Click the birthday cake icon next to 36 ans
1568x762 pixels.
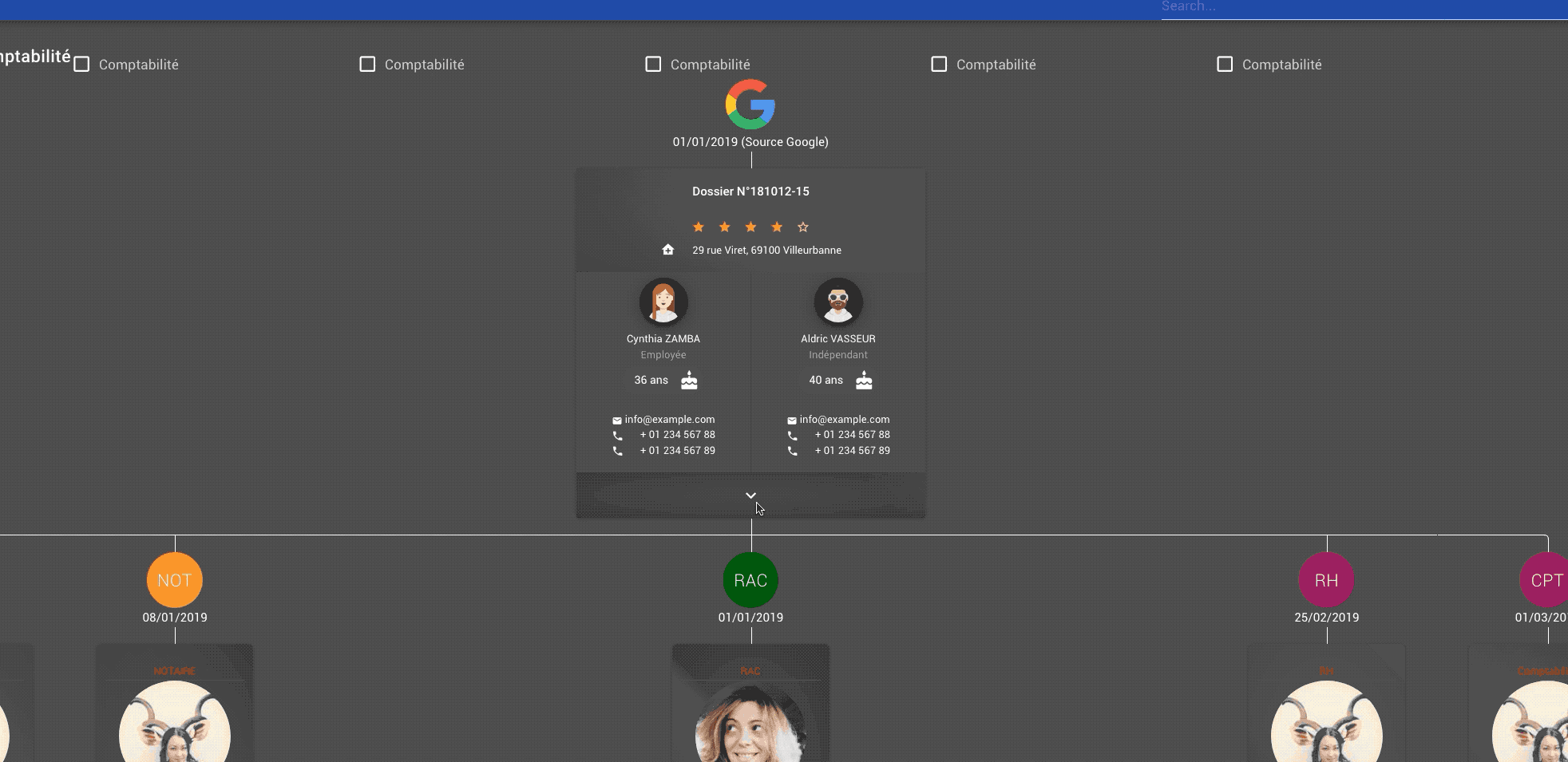click(x=689, y=381)
